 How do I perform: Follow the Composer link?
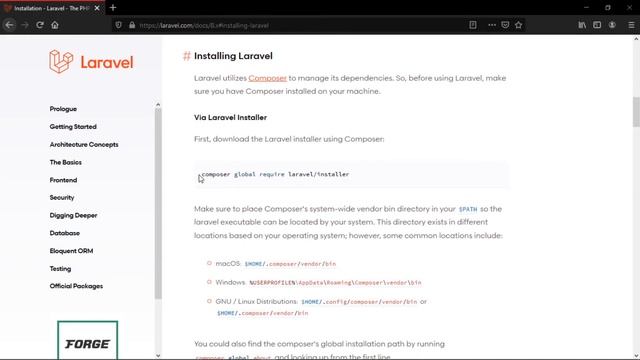click(267, 78)
